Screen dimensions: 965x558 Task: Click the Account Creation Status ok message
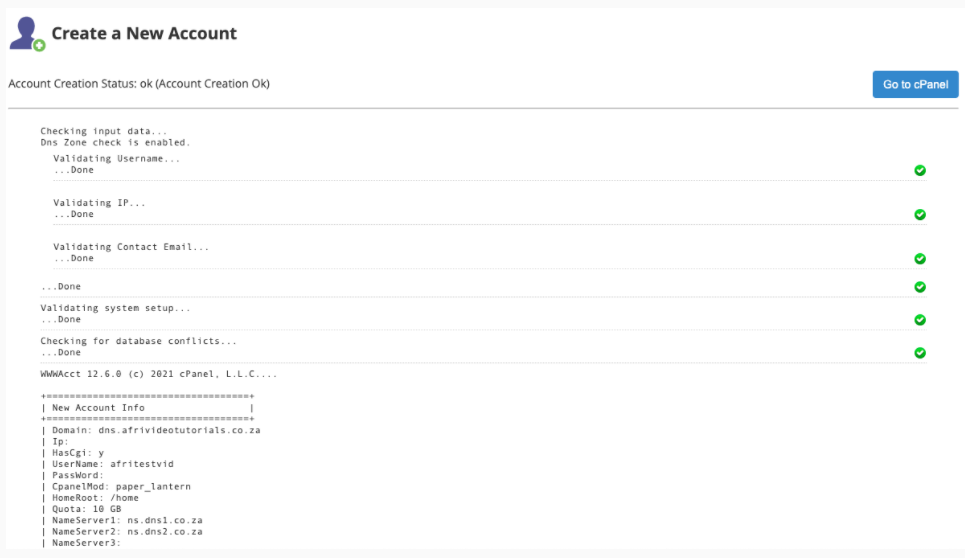[x=139, y=84]
